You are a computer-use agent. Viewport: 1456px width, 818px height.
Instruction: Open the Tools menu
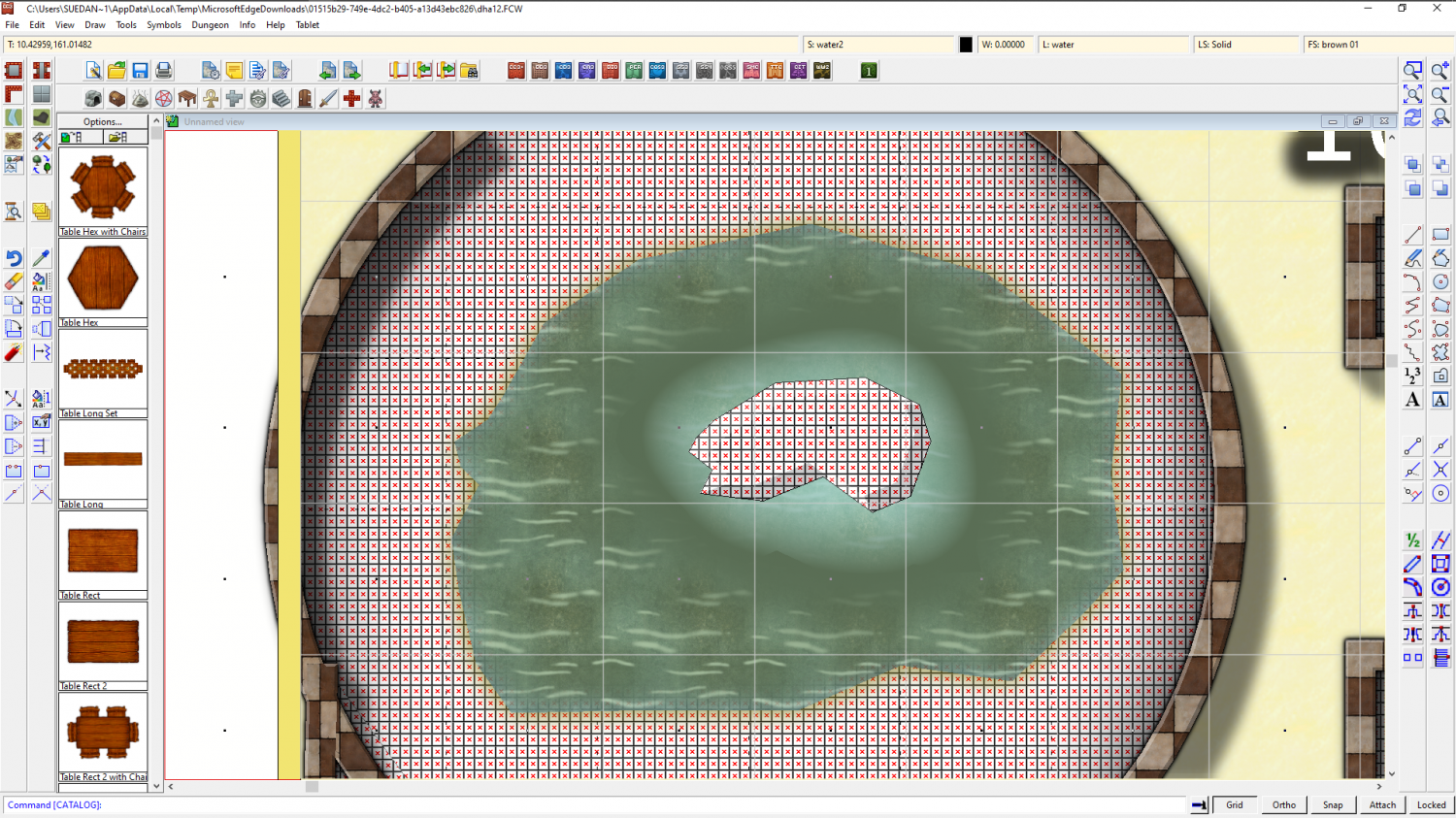coord(126,25)
